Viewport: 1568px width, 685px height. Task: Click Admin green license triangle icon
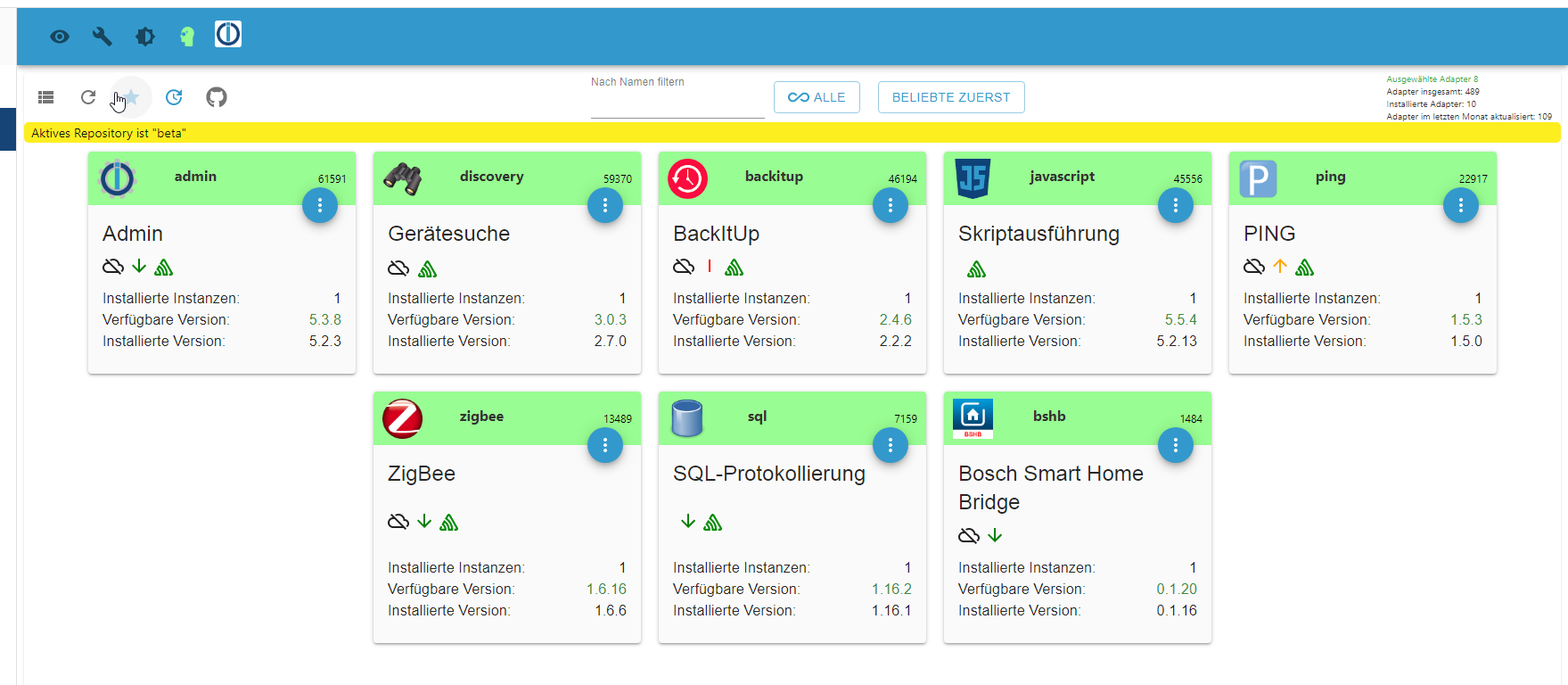click(x=164, y=267)
